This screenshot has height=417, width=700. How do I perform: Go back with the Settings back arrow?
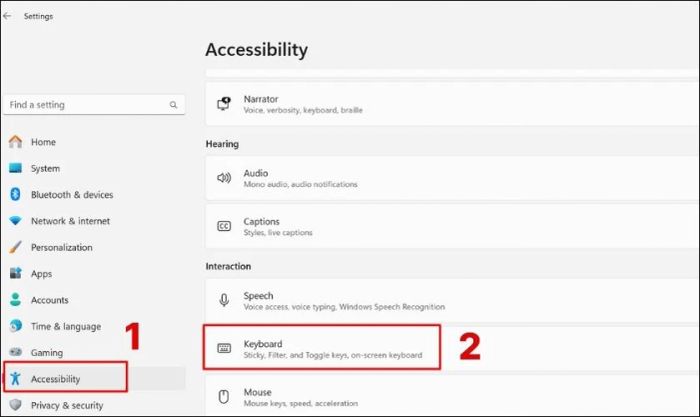click(x=7, y=16)
